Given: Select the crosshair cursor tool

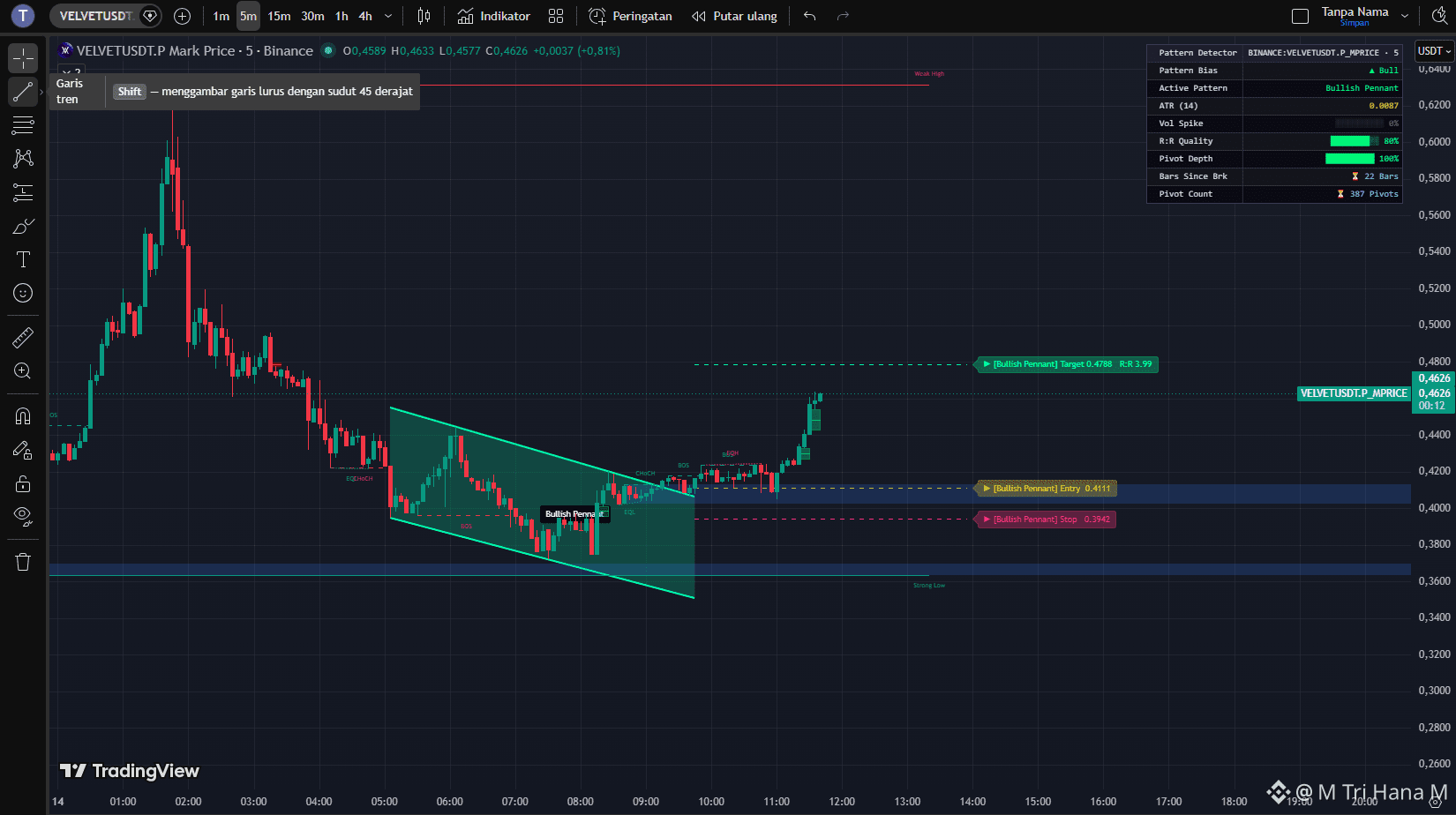Looking at the screenshot, I should [23, 58].
